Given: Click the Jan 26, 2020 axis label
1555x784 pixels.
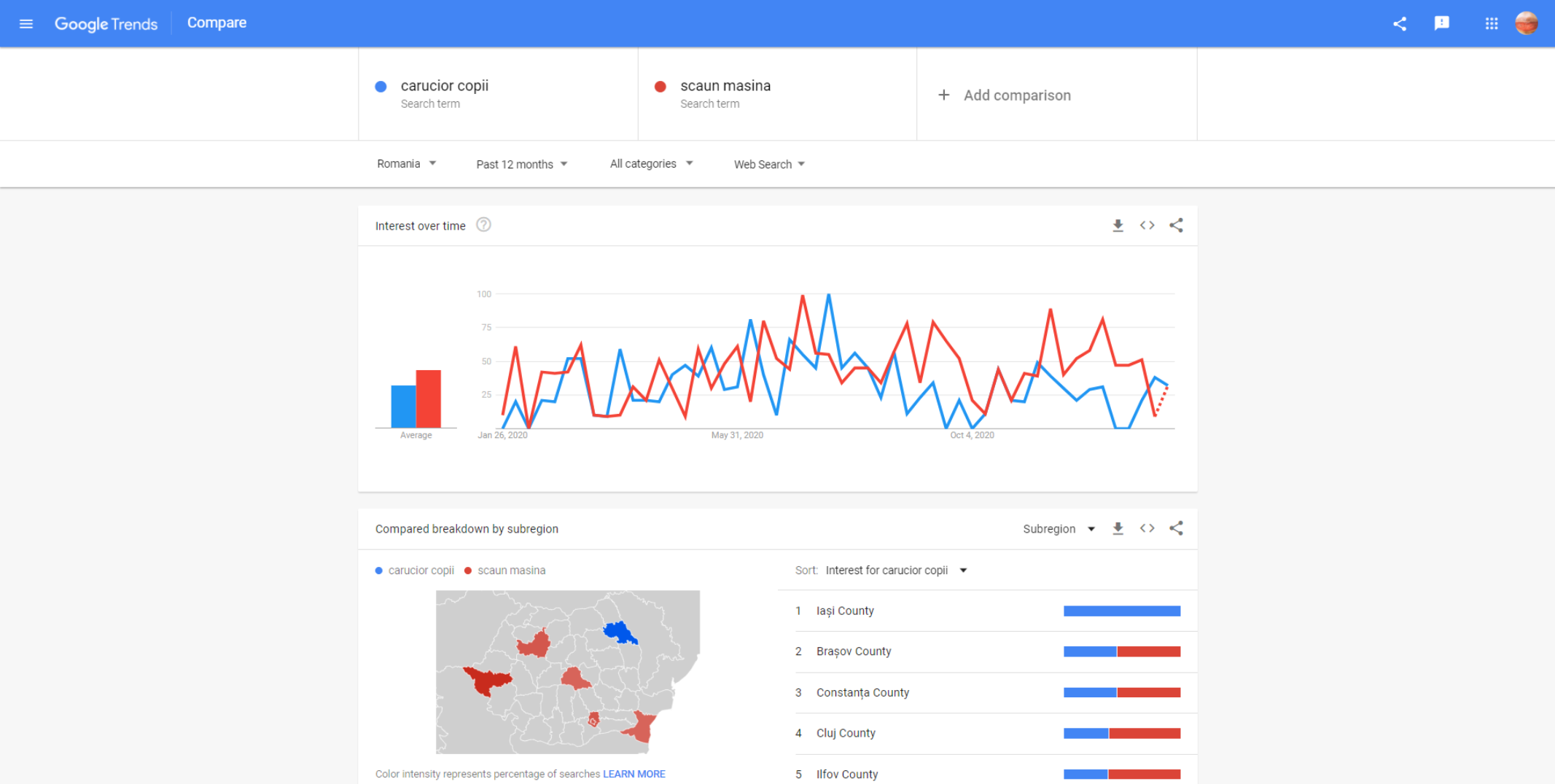Looking at the screenshot, I should pyautogui.click(x=502, y=435).
